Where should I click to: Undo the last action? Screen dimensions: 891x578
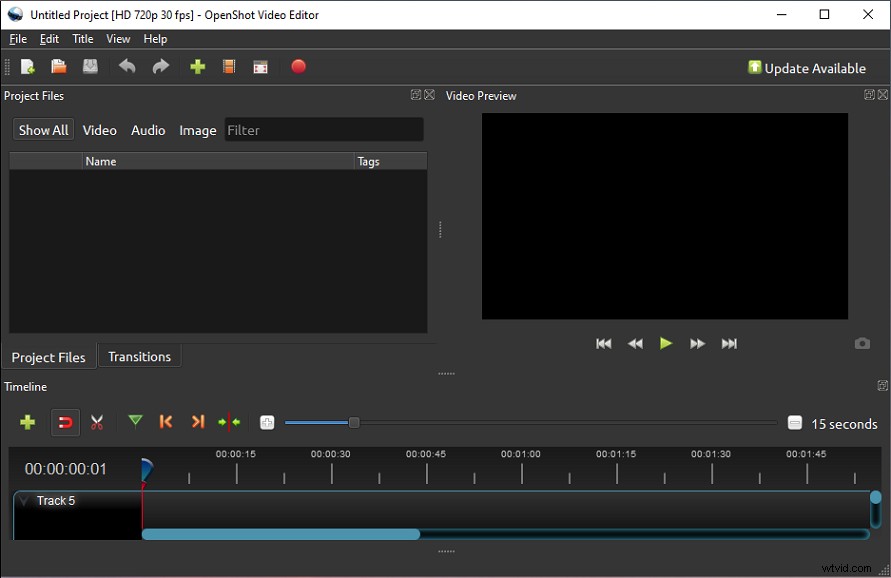(x=126, y=66)
